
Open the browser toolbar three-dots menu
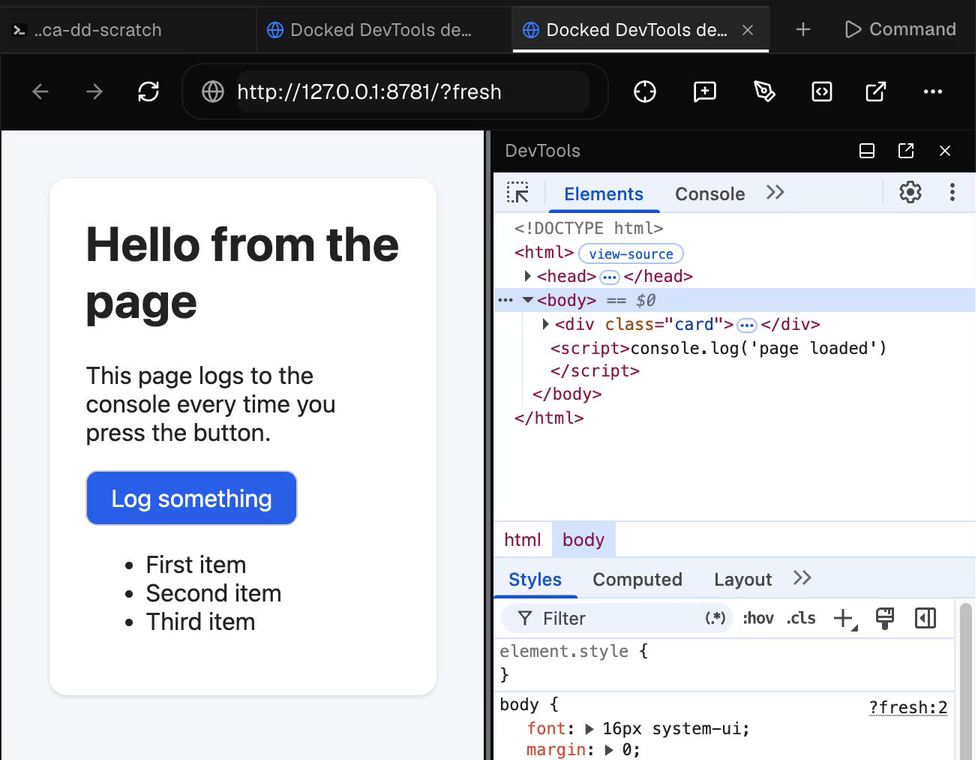click(932, 91)
